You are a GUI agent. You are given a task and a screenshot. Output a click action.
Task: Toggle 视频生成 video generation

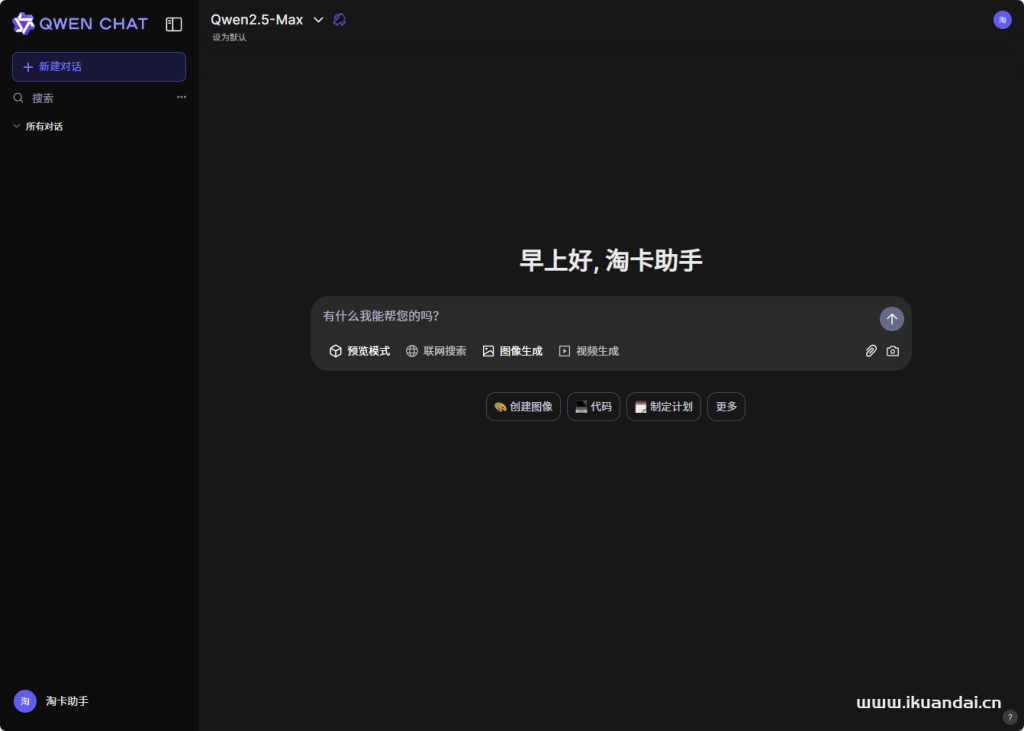tap(589, 351)
